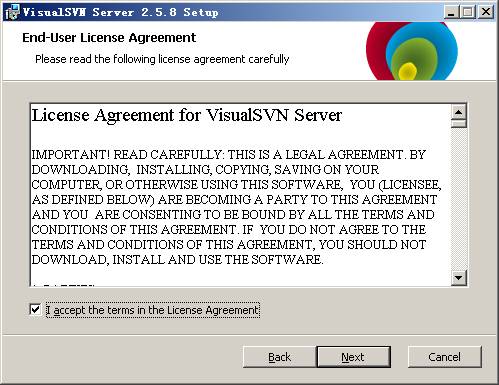Click the installer icon in the title bar
Image resolution: width=499 pixels, height=385 pixels.
coord(13,12)
